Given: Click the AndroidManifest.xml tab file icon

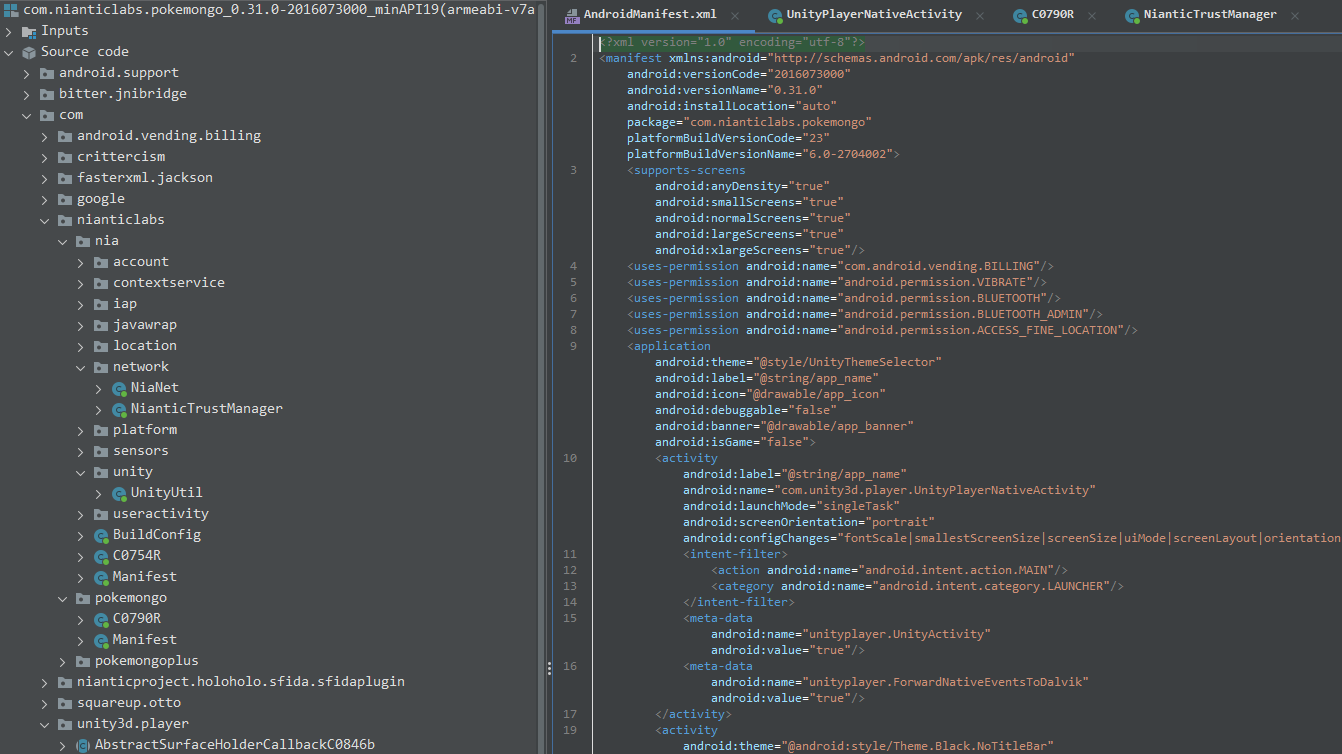Looking at the screenshot, I should point(572,16).
